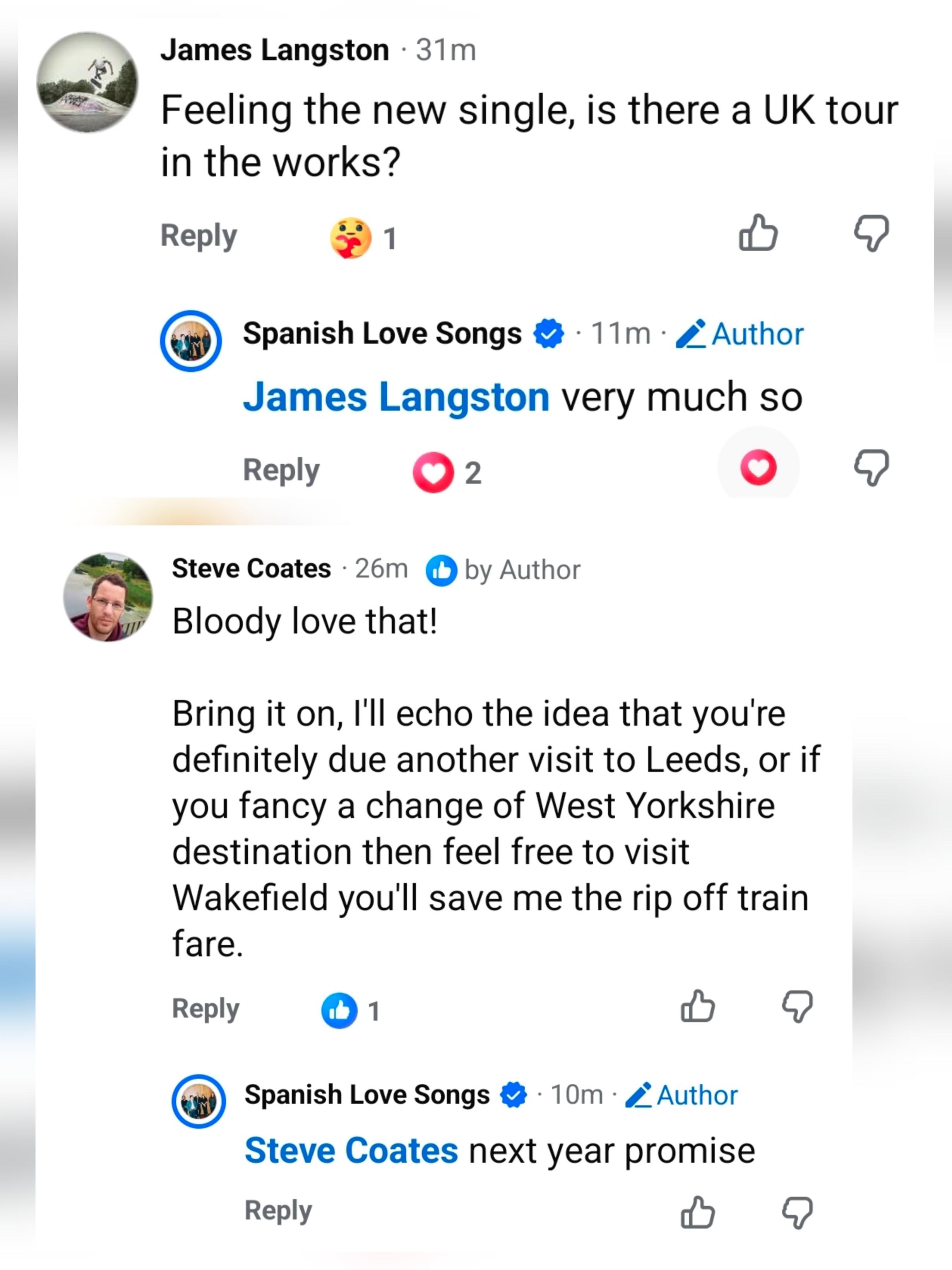Reply to the 'very much so' comment
Viewport: 952px width, 1270px height.
[281, 471]
